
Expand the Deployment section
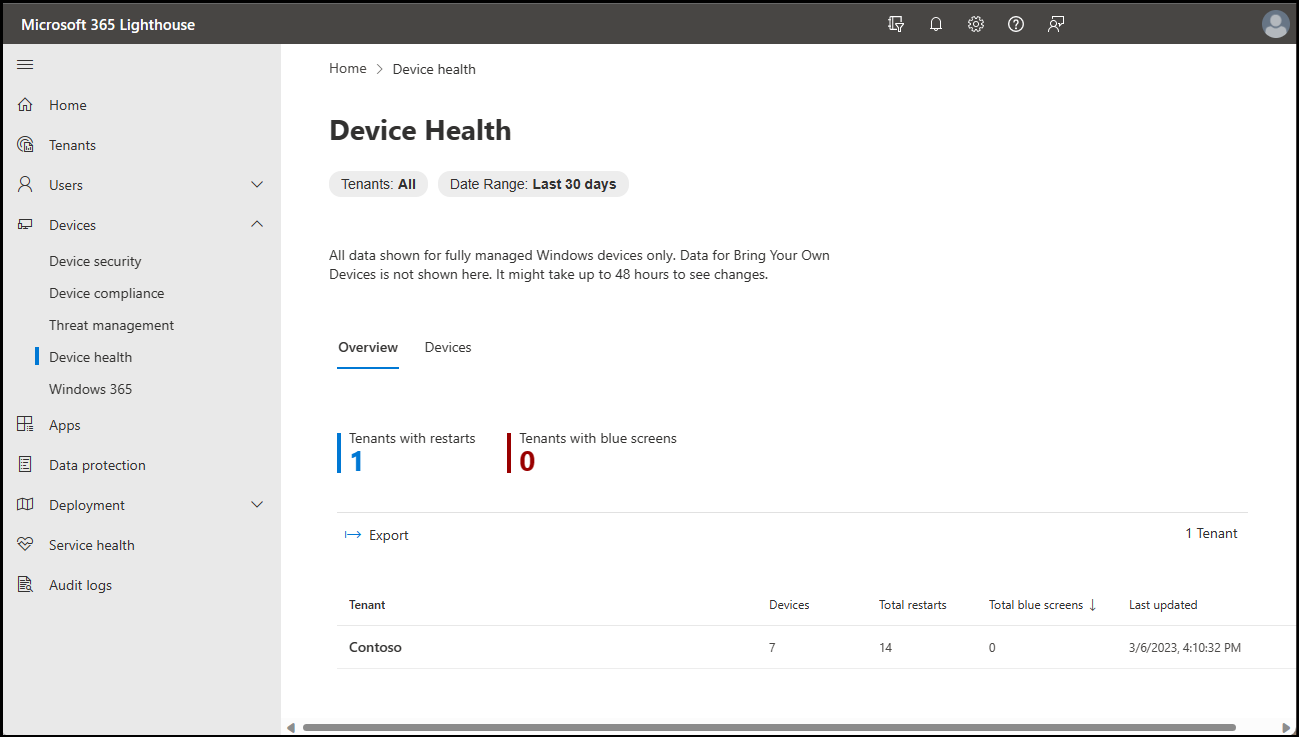257,504
